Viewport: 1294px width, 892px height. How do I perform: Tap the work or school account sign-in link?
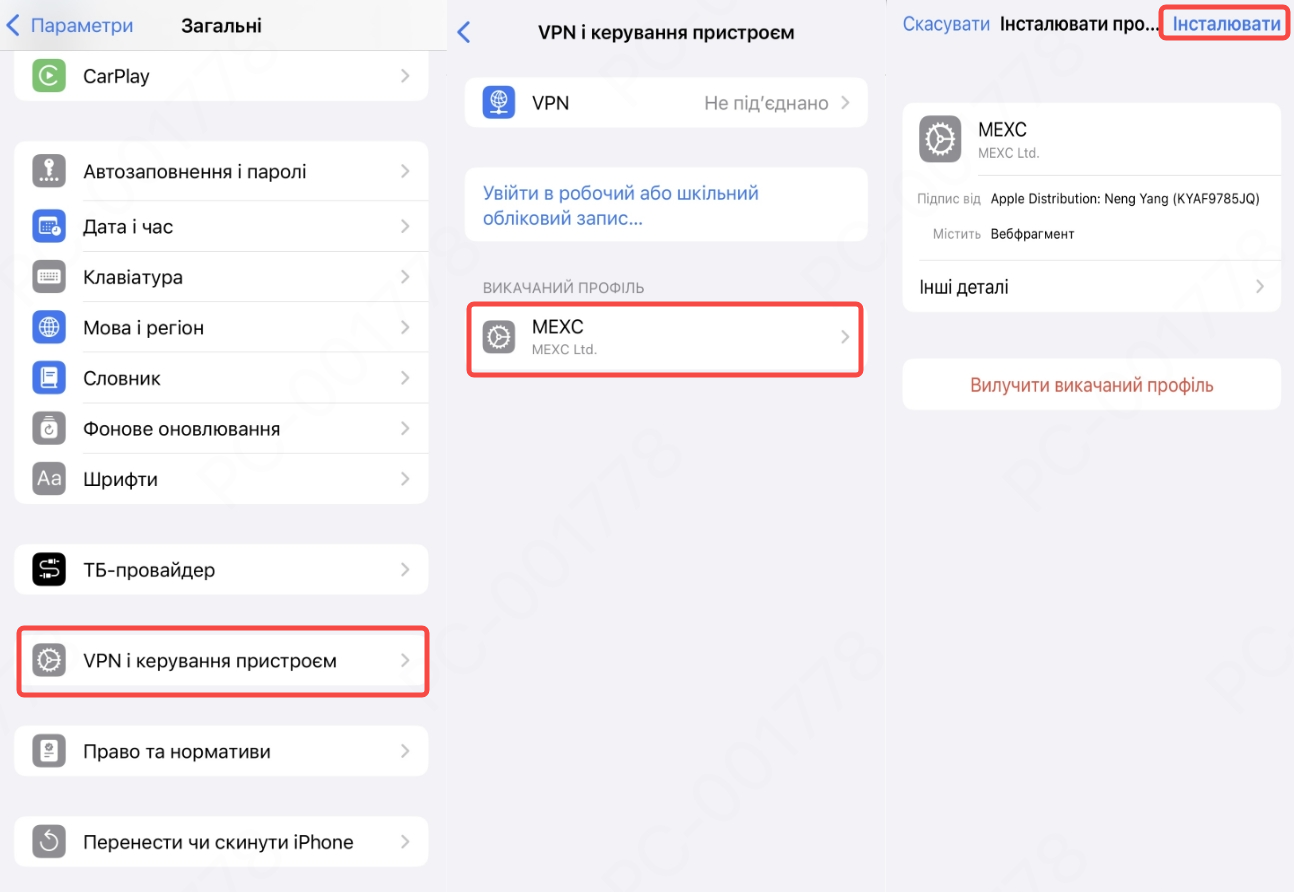click(620, 205)
